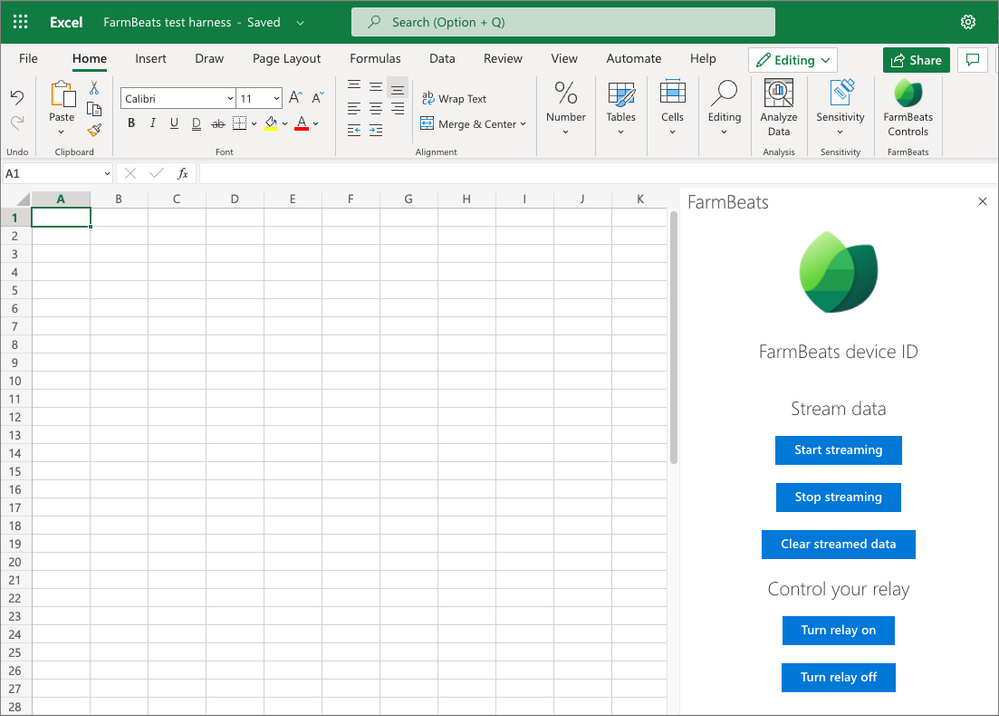Click the Start streaming button
The height and width of the screenshot is (716, 999).
(x=838, y=450)
